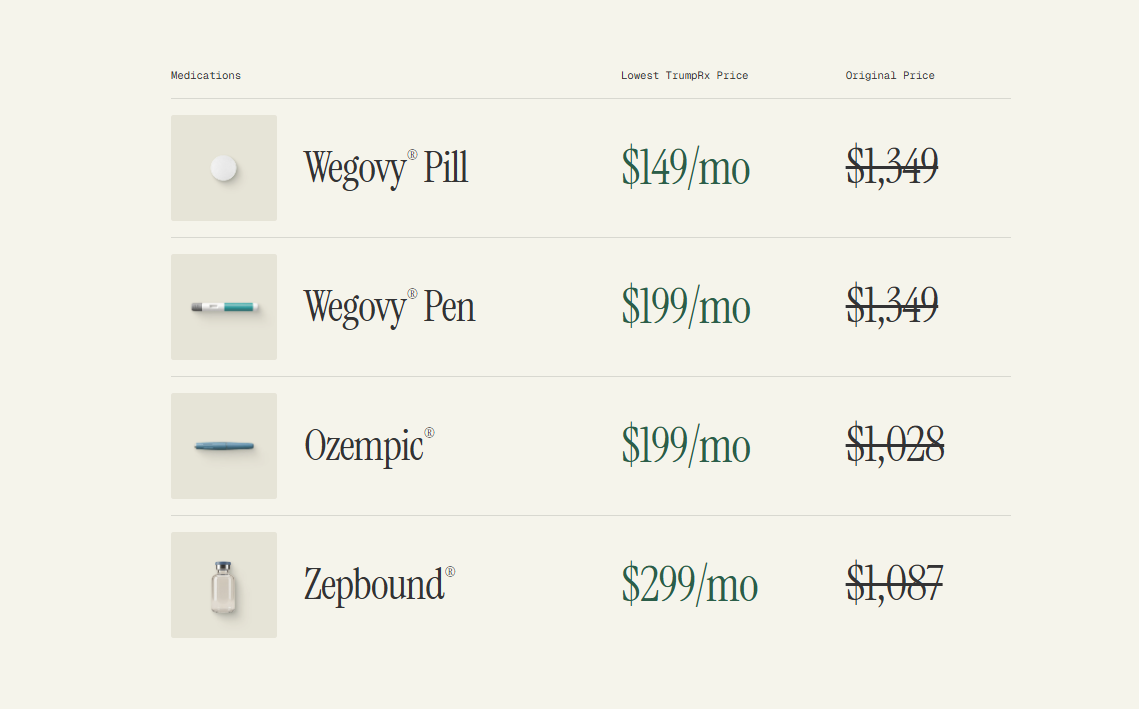Open the Wegovy Pen medication name
Viewport: 1139px width, 709px height.
click(x=389, y=307)
